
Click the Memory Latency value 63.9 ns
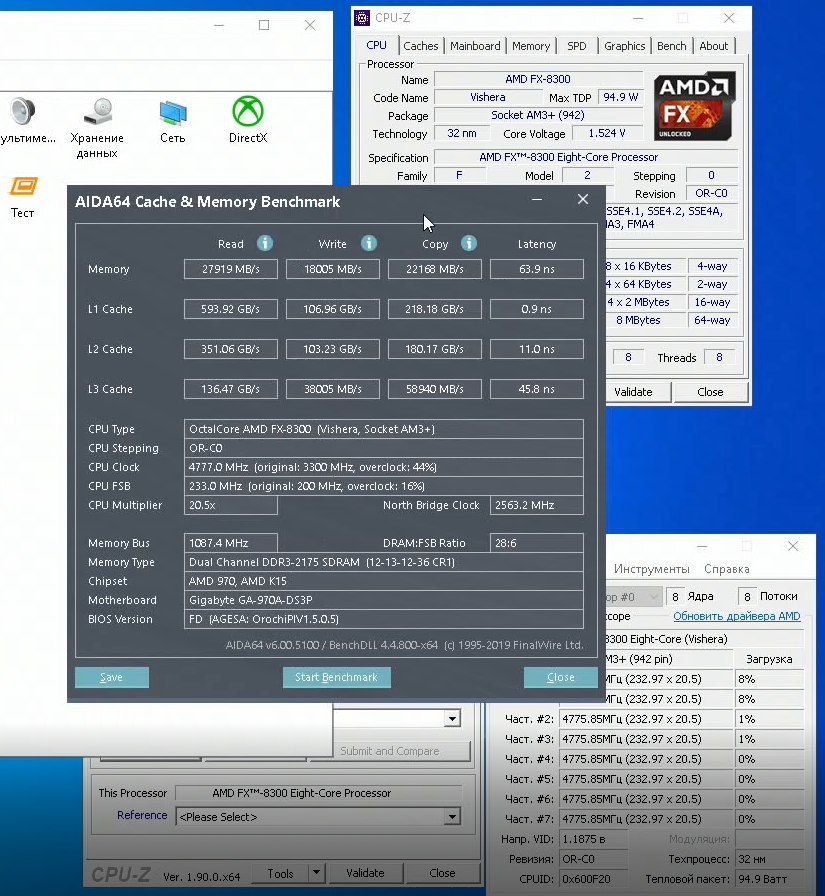click(536, 269)
